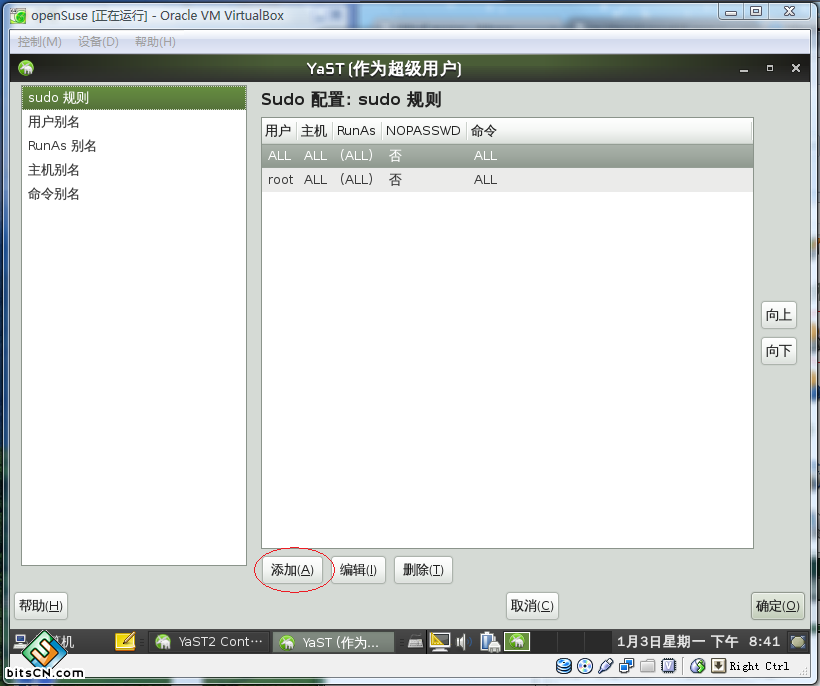The image size is (820, 686).
Task: Select 用户别名 in the left list
Action: (134, 122)
